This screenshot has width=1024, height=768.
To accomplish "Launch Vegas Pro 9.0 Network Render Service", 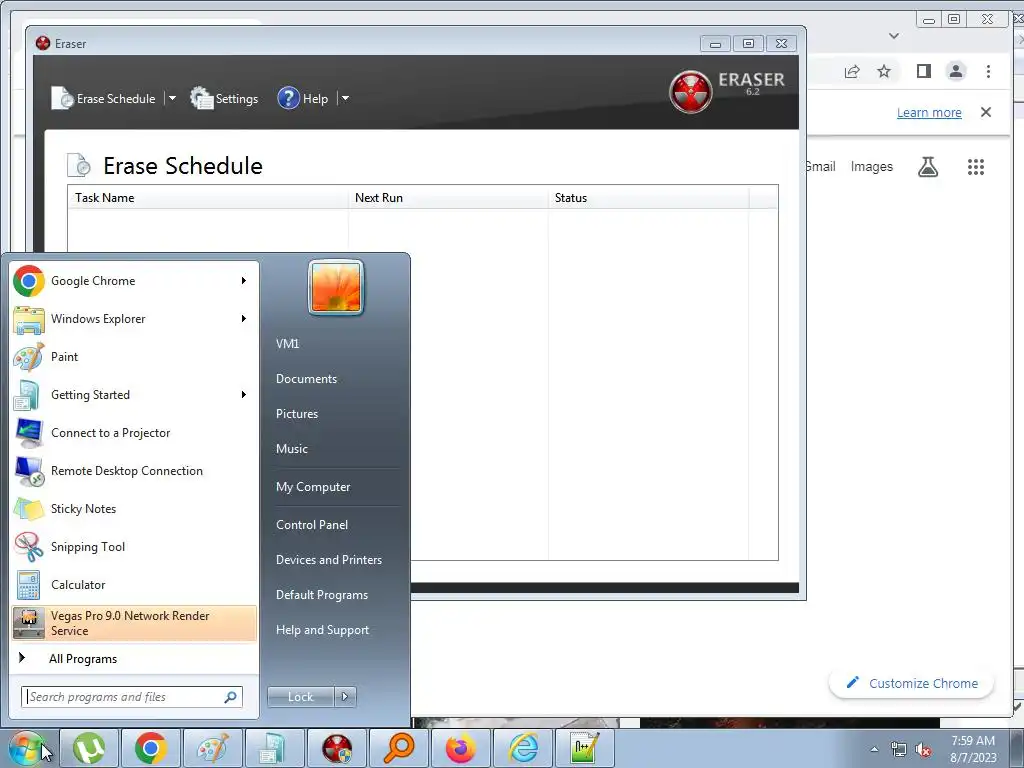I will click(x=134, y=623).
